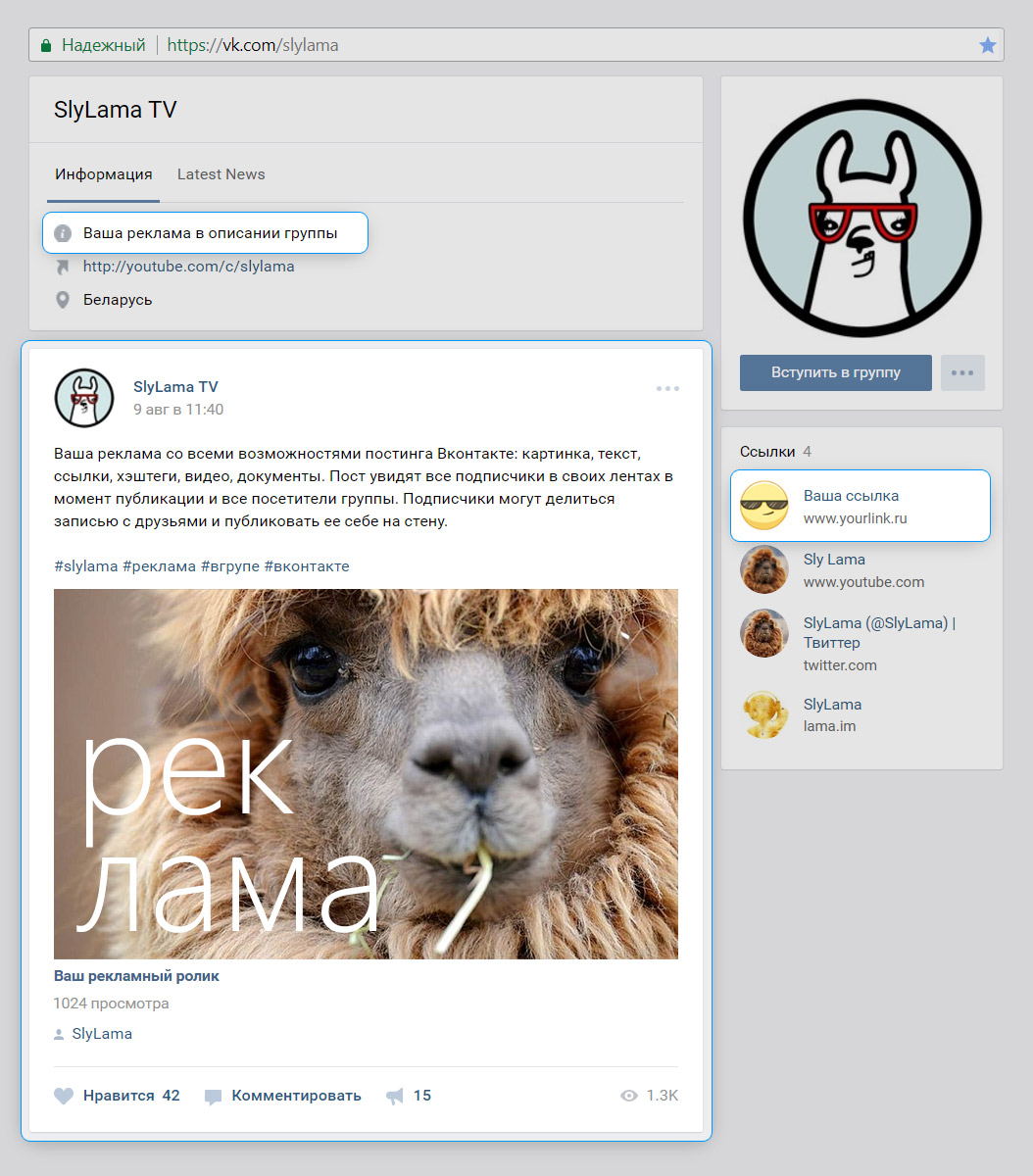Switch to the Latest News tab
This screenshot has height=1176, width=1033.
click(221, 174)
